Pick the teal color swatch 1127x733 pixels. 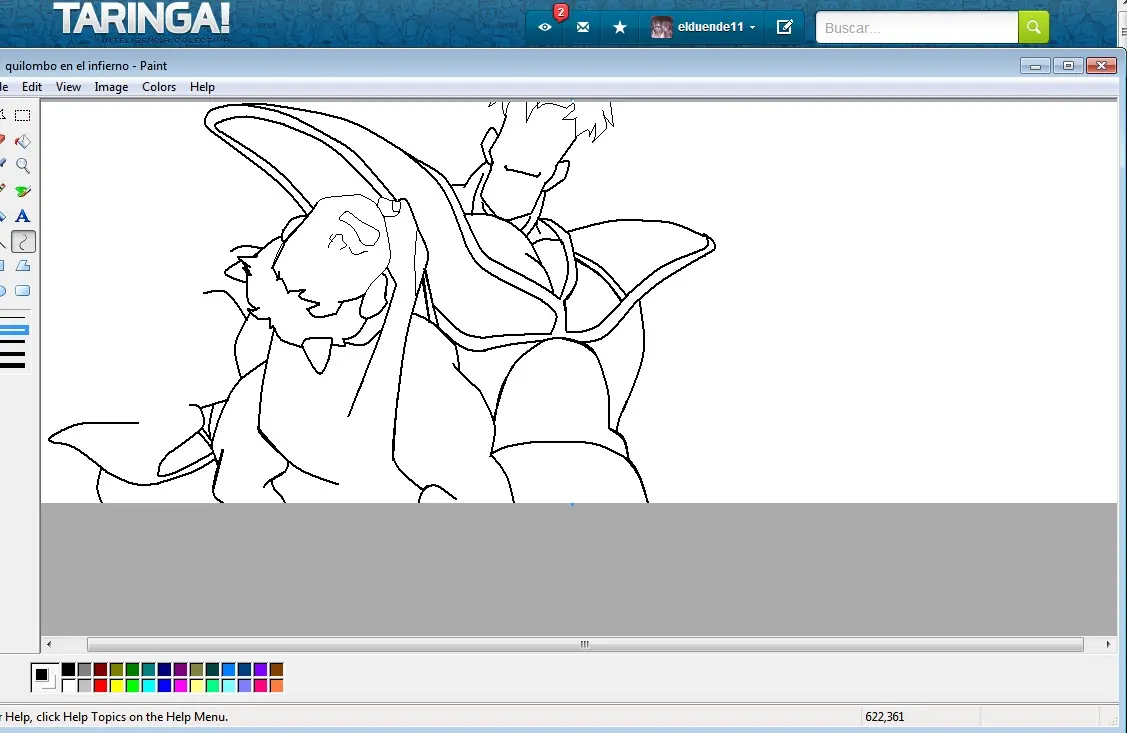pos(148,670)
